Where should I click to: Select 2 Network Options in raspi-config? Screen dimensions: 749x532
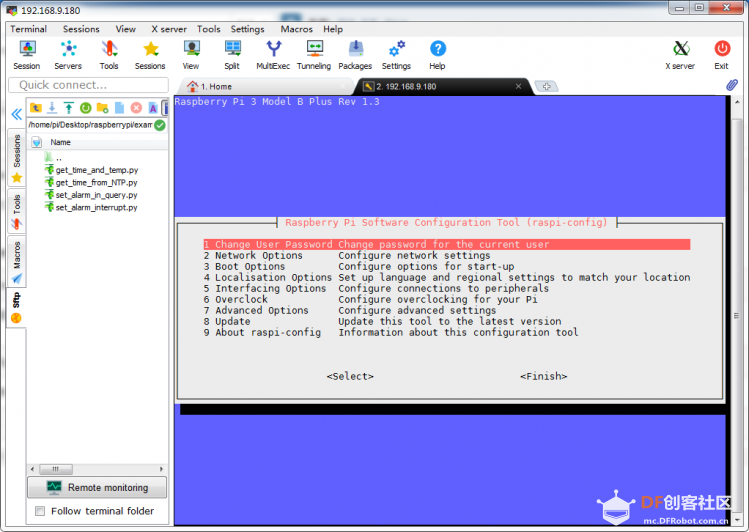coord(447,255)
